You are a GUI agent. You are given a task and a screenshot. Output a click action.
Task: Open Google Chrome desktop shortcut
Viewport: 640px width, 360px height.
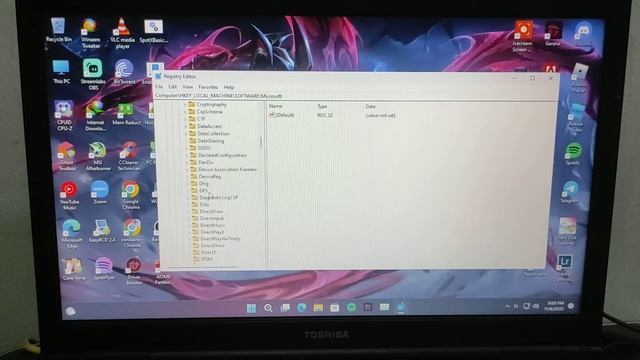coord(131,195)
